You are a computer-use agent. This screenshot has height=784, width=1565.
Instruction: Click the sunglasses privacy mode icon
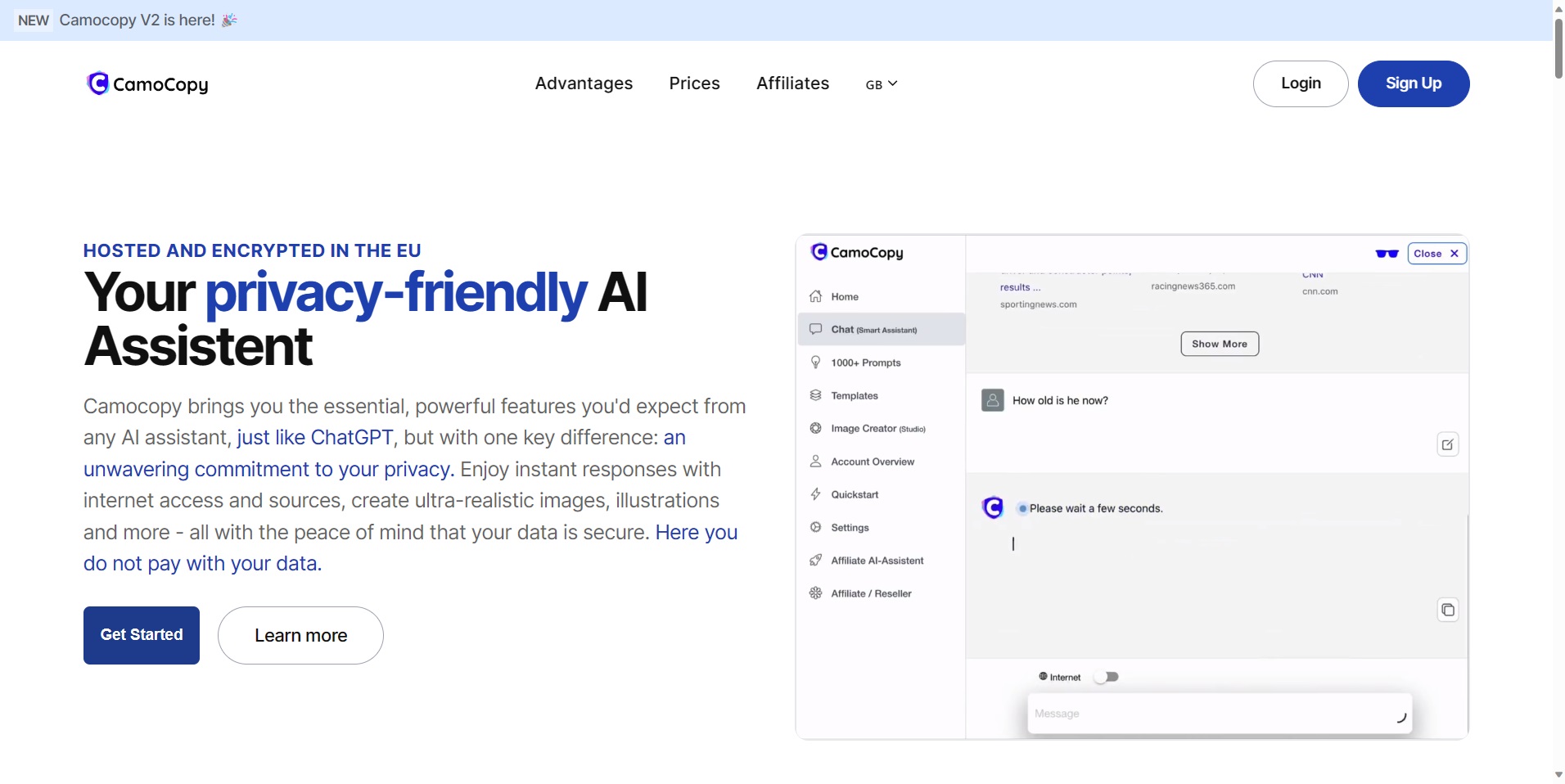click(1387, 254)
